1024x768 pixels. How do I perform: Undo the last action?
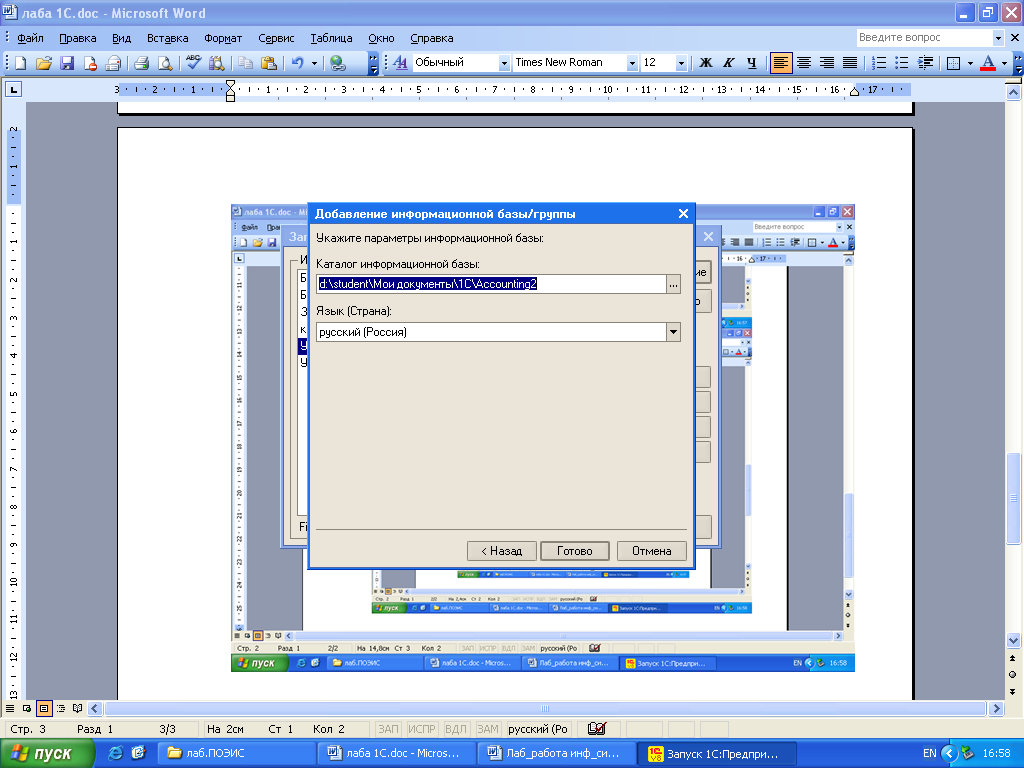pos(298,63)
